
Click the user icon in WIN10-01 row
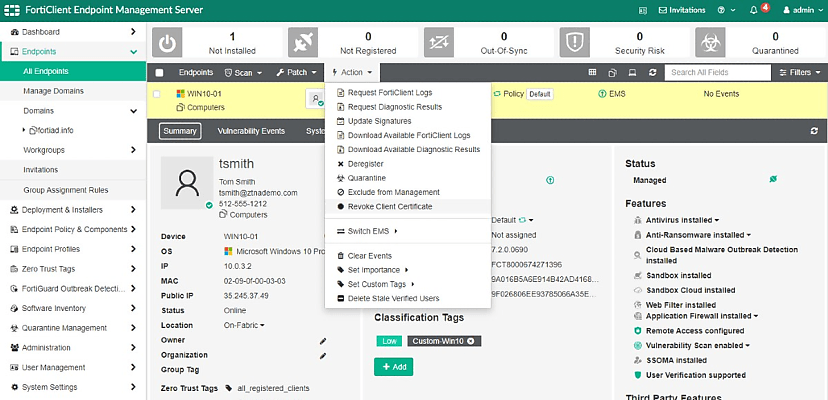pos(315,98)
